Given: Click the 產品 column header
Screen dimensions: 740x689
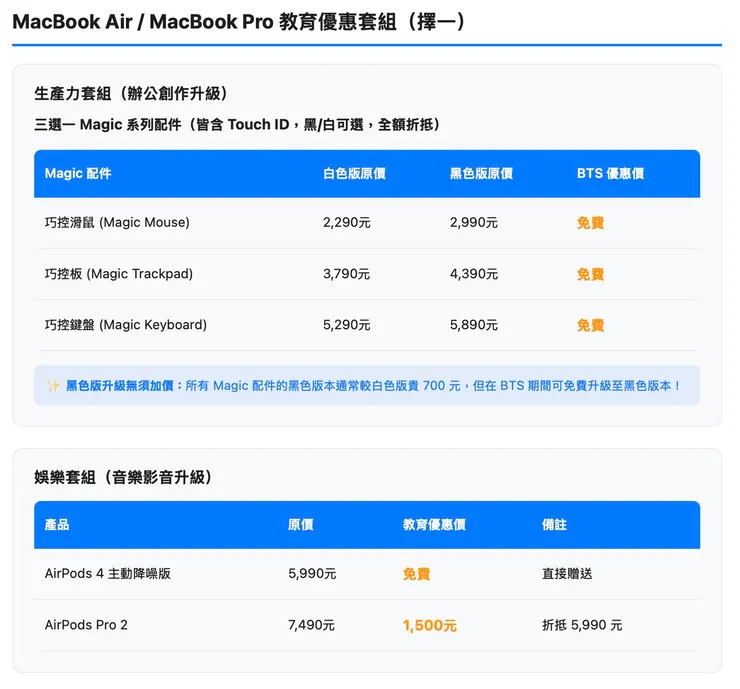Looking at the screenshot, I should [x=57, y=525].
